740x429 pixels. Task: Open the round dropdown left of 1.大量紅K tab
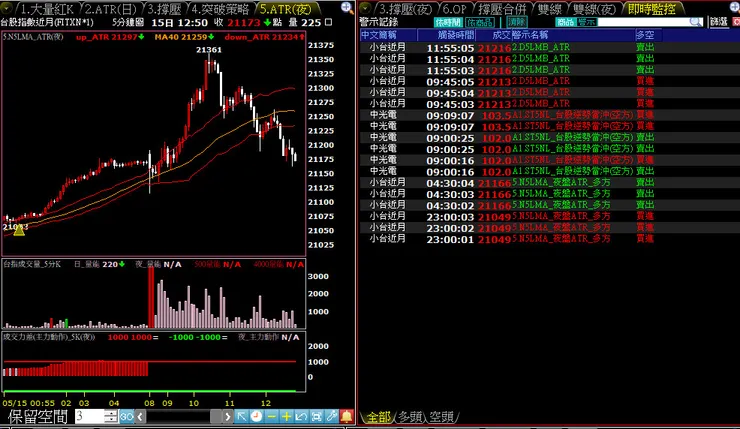pyautogui.click(x=7, y=8)
